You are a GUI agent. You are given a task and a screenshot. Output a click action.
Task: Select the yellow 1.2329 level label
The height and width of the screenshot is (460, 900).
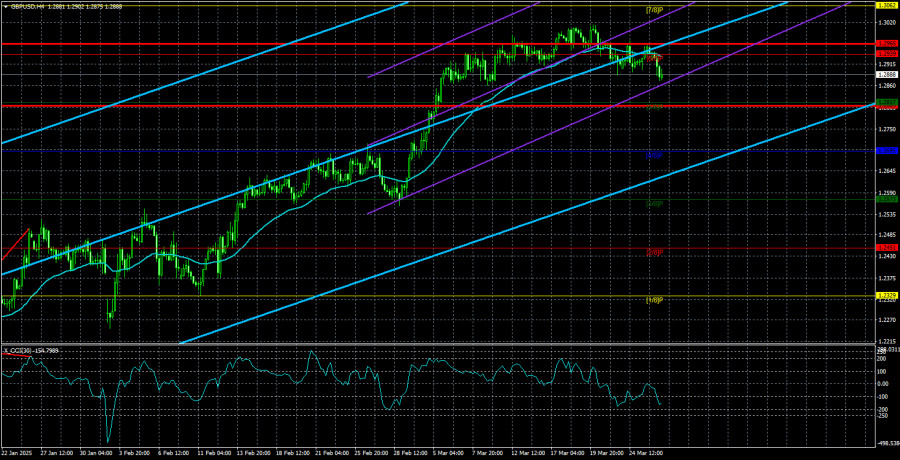(885, 295)
